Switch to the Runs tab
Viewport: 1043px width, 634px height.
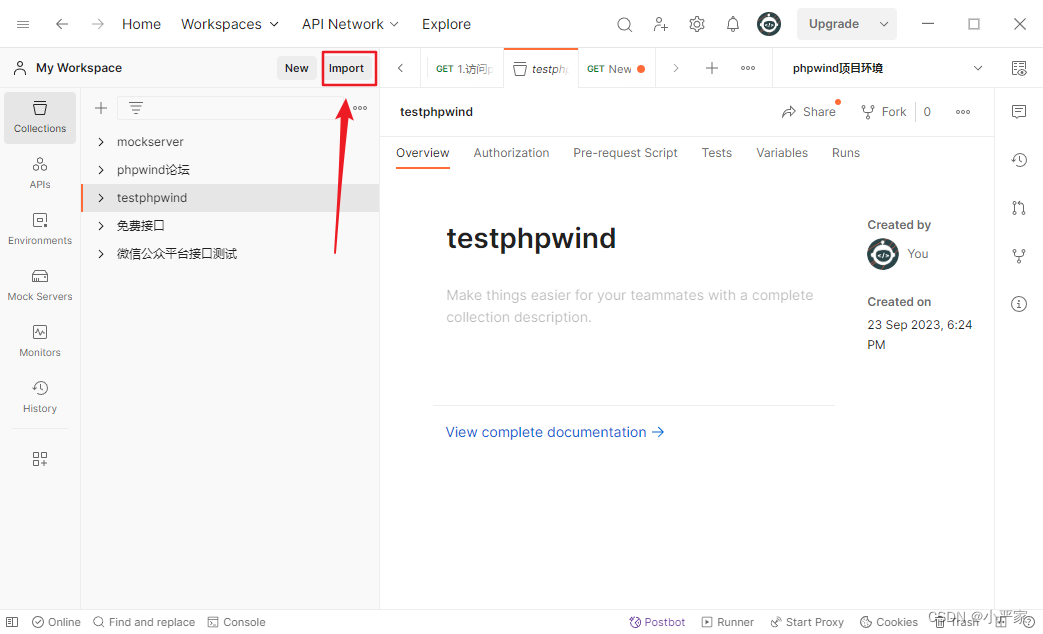point(845,153)
